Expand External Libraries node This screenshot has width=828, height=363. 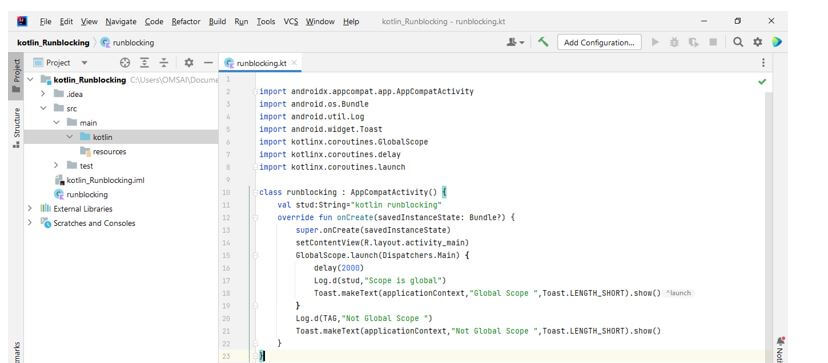[x=31, y=209]
